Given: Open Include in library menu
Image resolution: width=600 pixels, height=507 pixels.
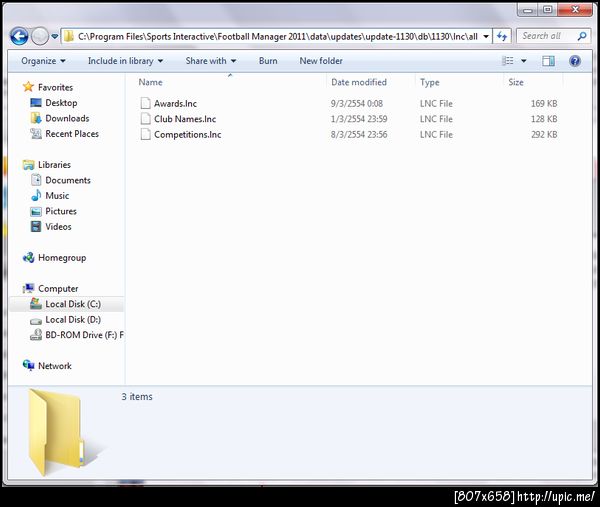Looking at the screenshot, I should 125,61.
